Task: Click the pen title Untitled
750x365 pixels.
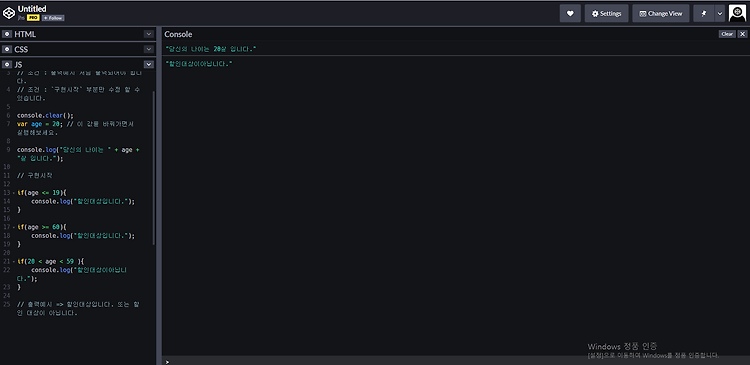Action: (32, 9)
